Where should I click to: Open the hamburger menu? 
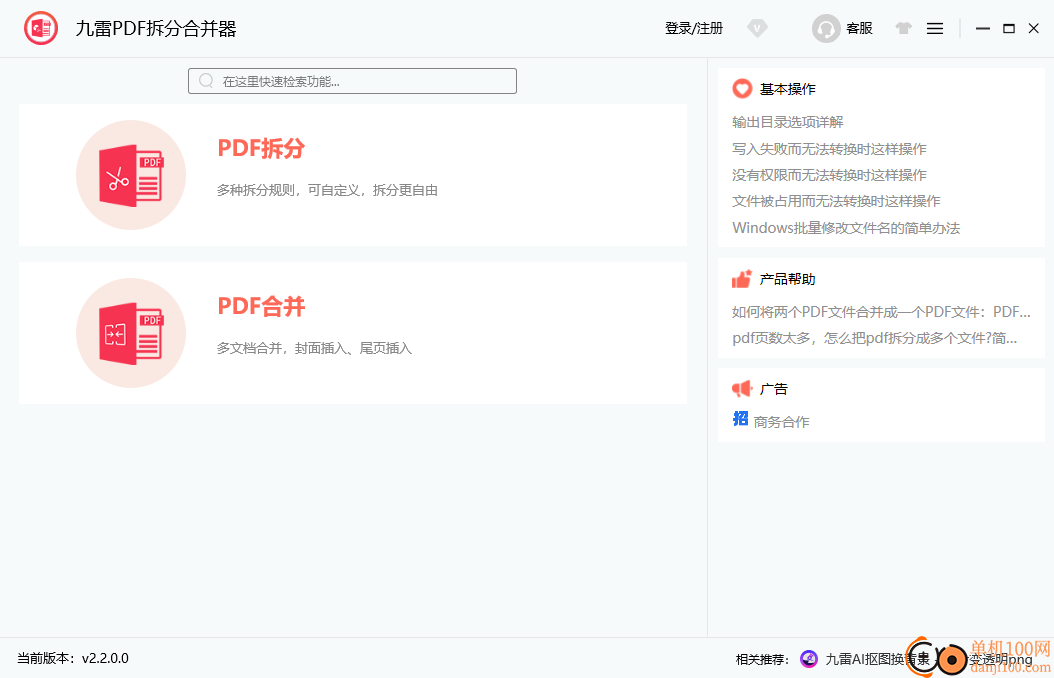935,28
